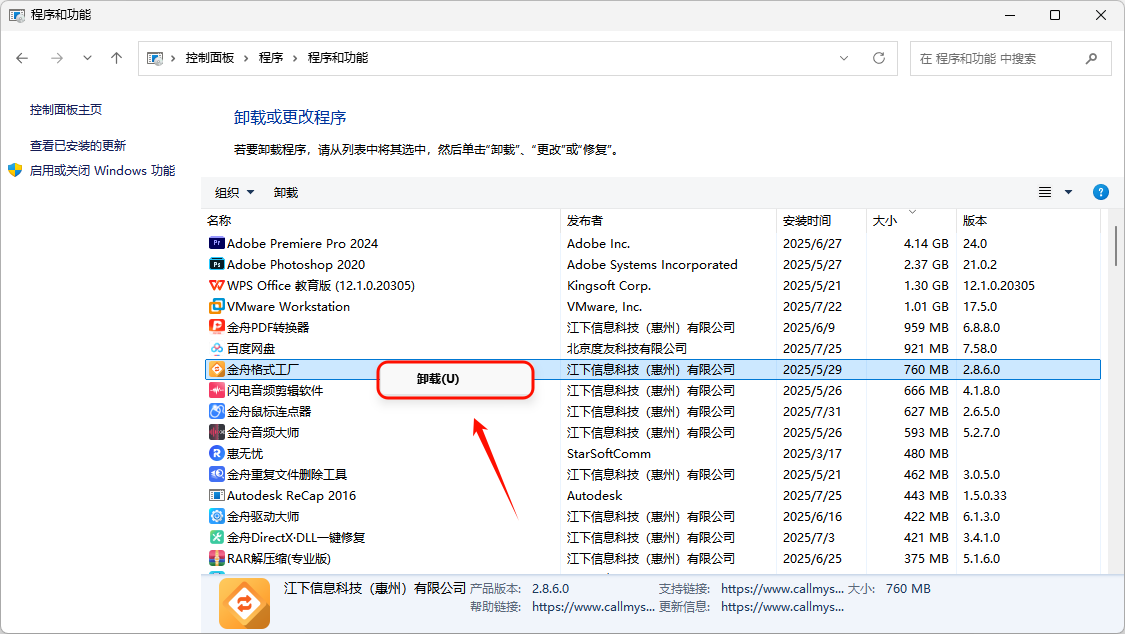The width and height of the screenshot is (1125, 634).
Task: Expand the chevron after 控制面板 breadcrumb
Action: pos(245,58)
